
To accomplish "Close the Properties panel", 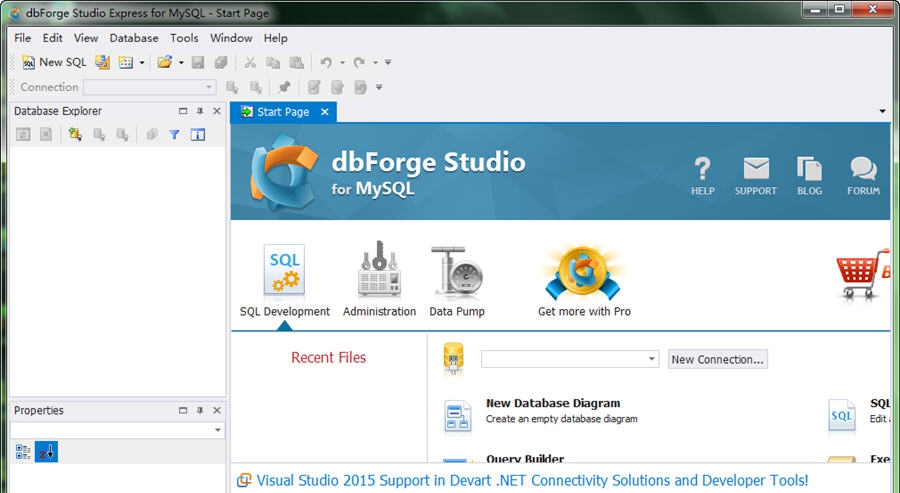I will pos(217,410).
